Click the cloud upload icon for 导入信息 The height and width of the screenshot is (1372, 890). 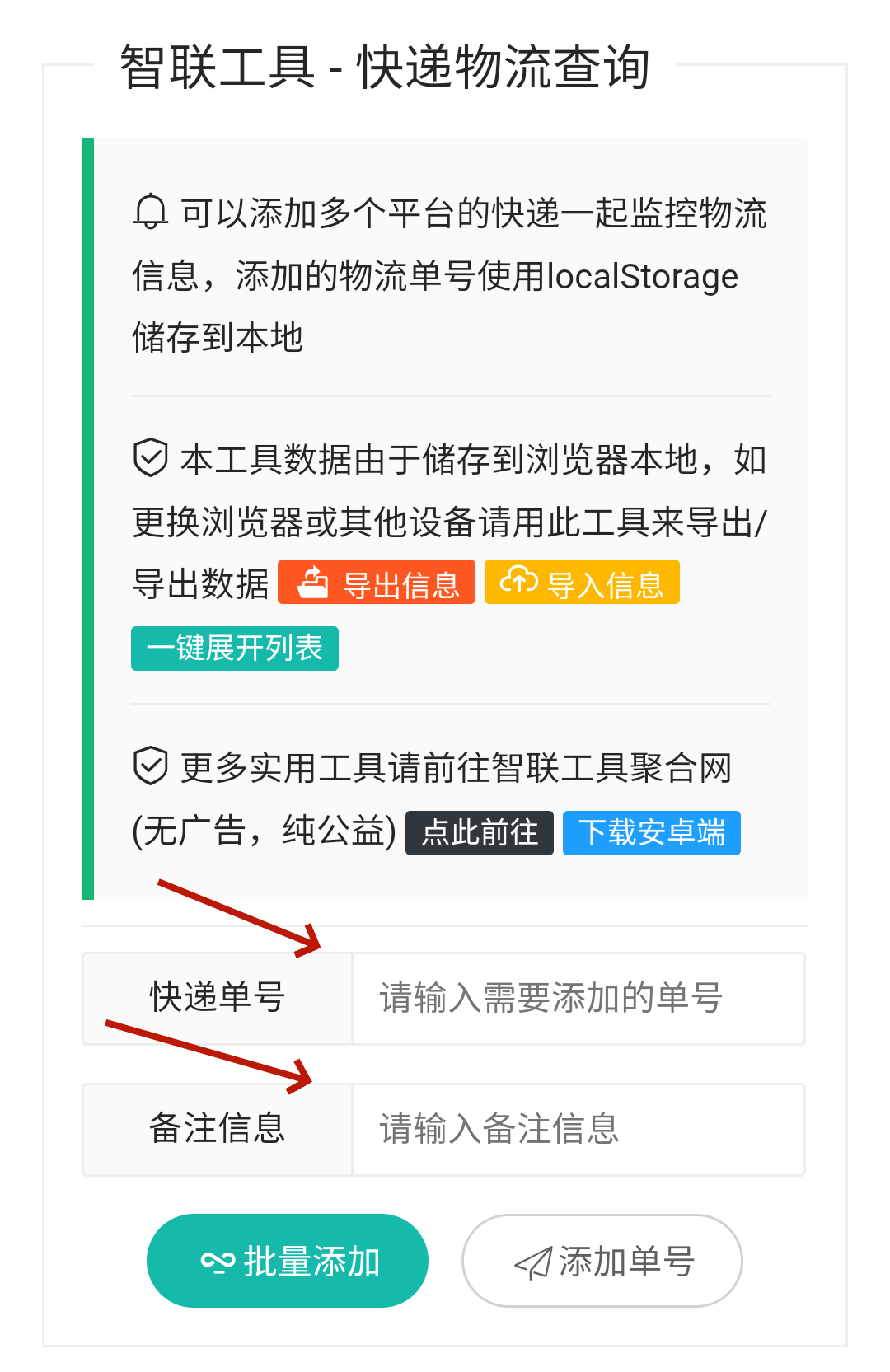coord(518,581)
